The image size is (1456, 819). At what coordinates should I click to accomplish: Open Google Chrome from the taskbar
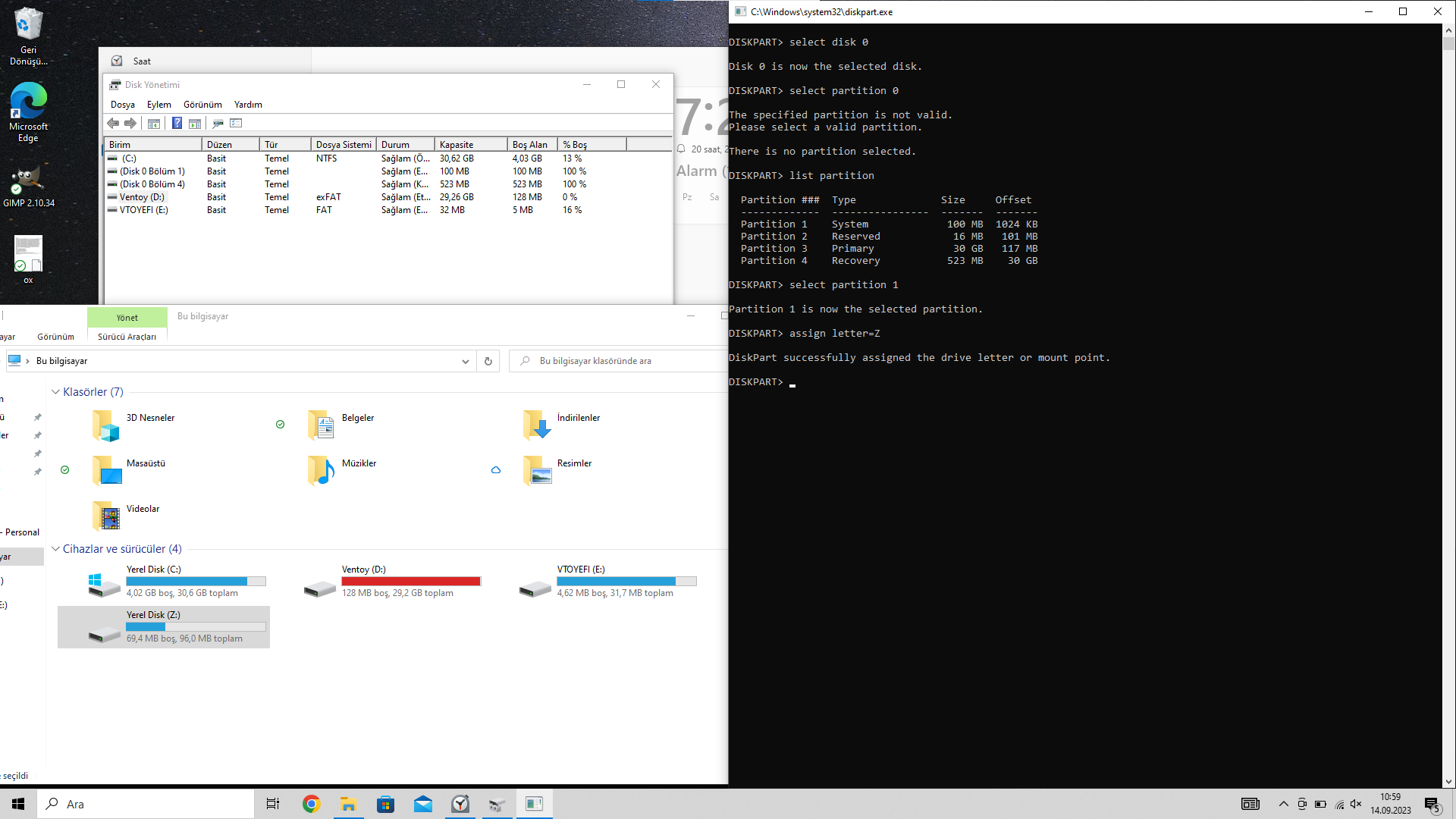point(311,804)
